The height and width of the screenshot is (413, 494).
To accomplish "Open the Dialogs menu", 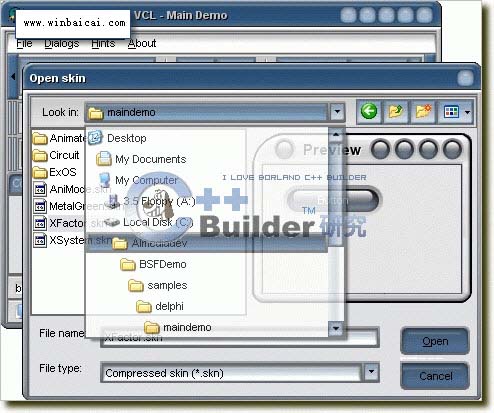I will pos(62,43).
